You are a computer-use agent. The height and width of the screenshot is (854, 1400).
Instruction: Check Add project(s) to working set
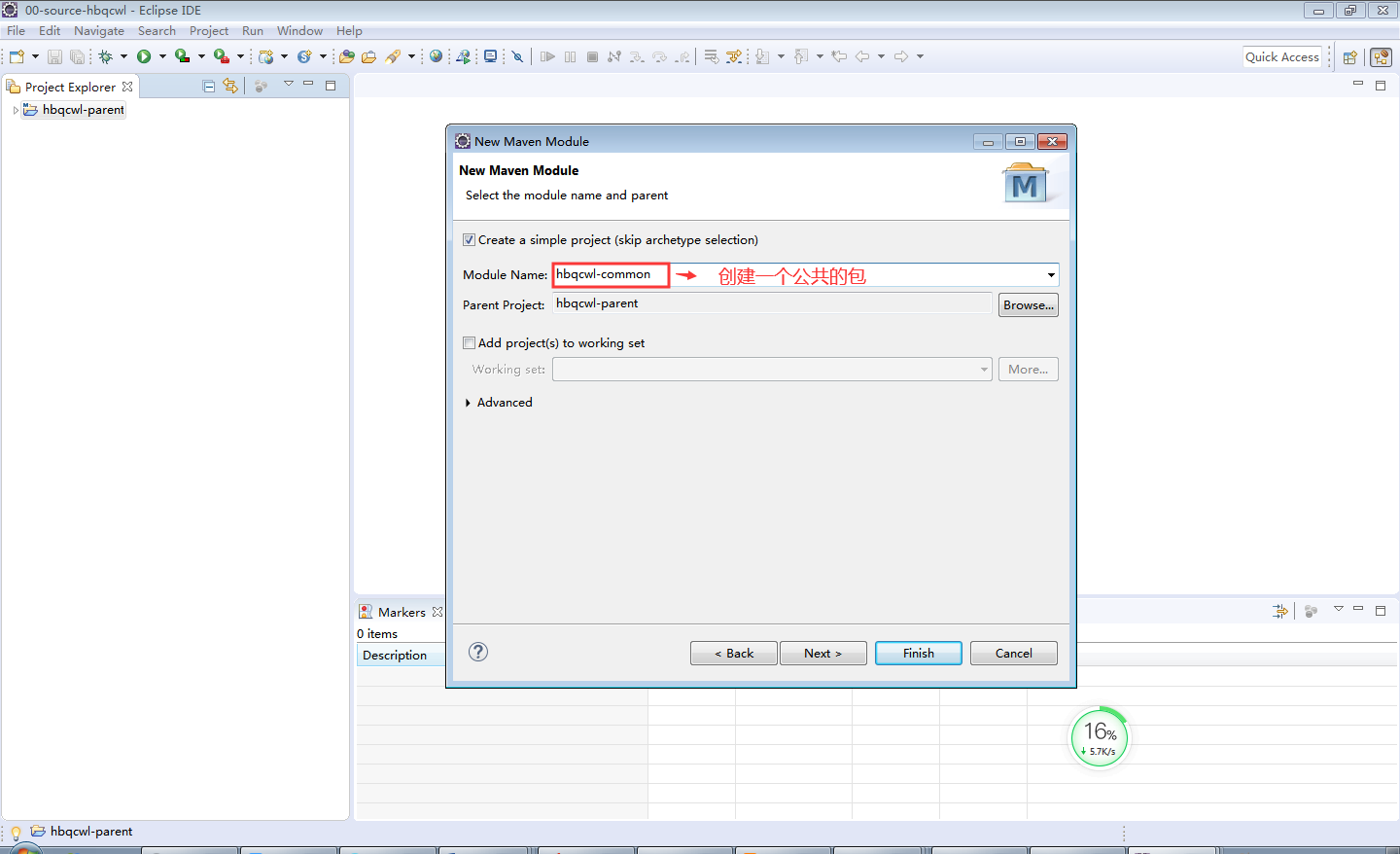pos(470,342)
